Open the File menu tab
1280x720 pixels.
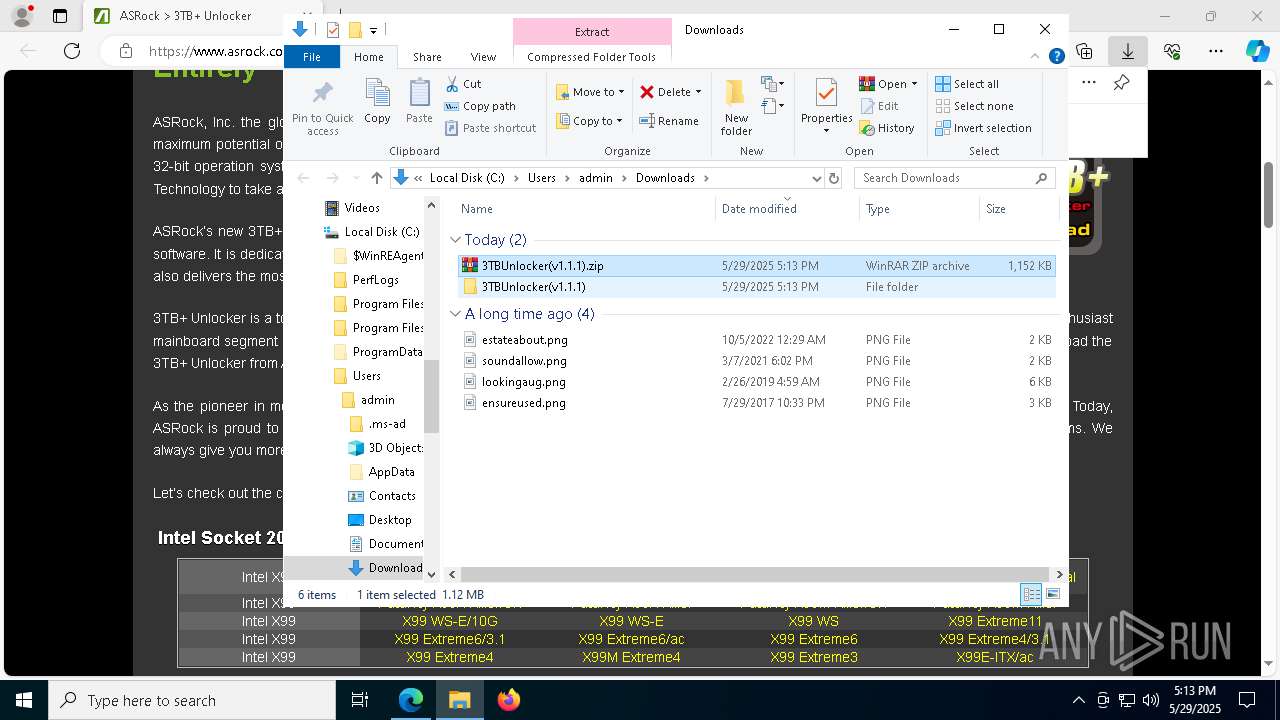pos(312,57)
